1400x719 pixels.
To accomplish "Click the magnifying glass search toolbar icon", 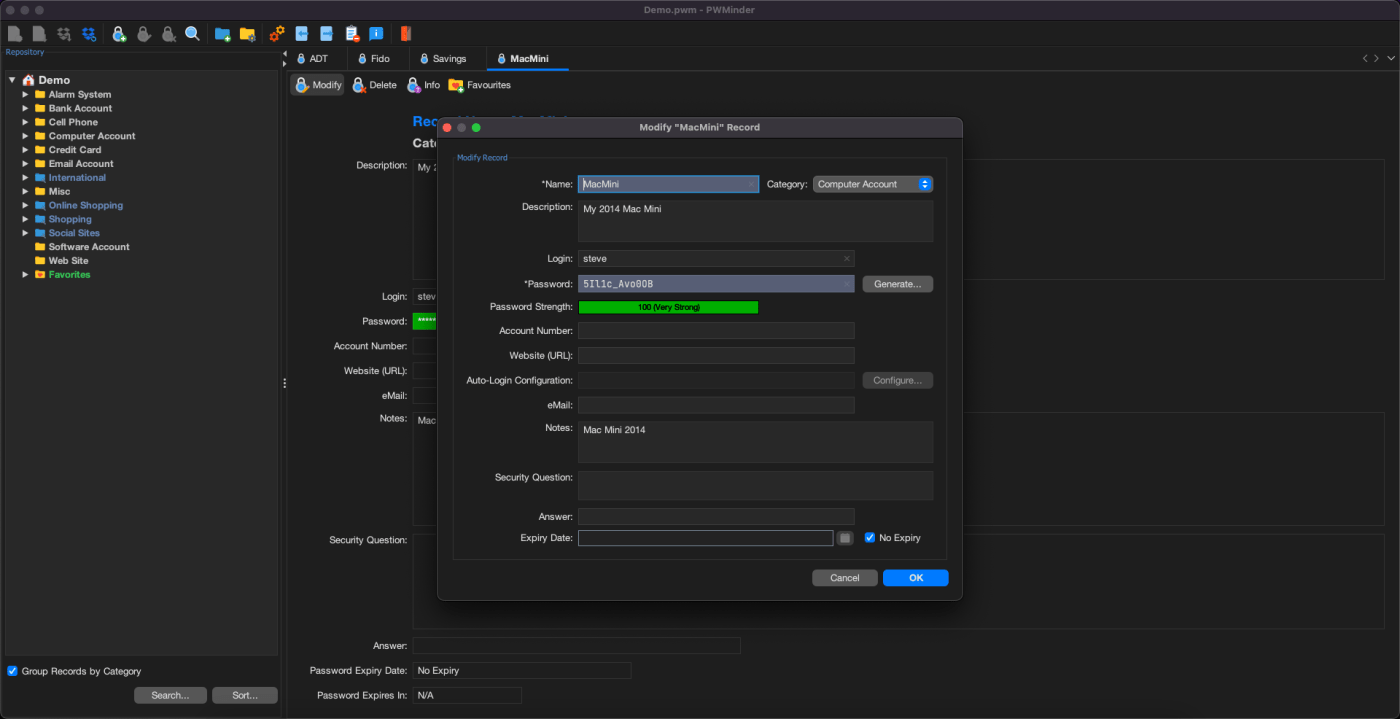I will click(192, 34).
